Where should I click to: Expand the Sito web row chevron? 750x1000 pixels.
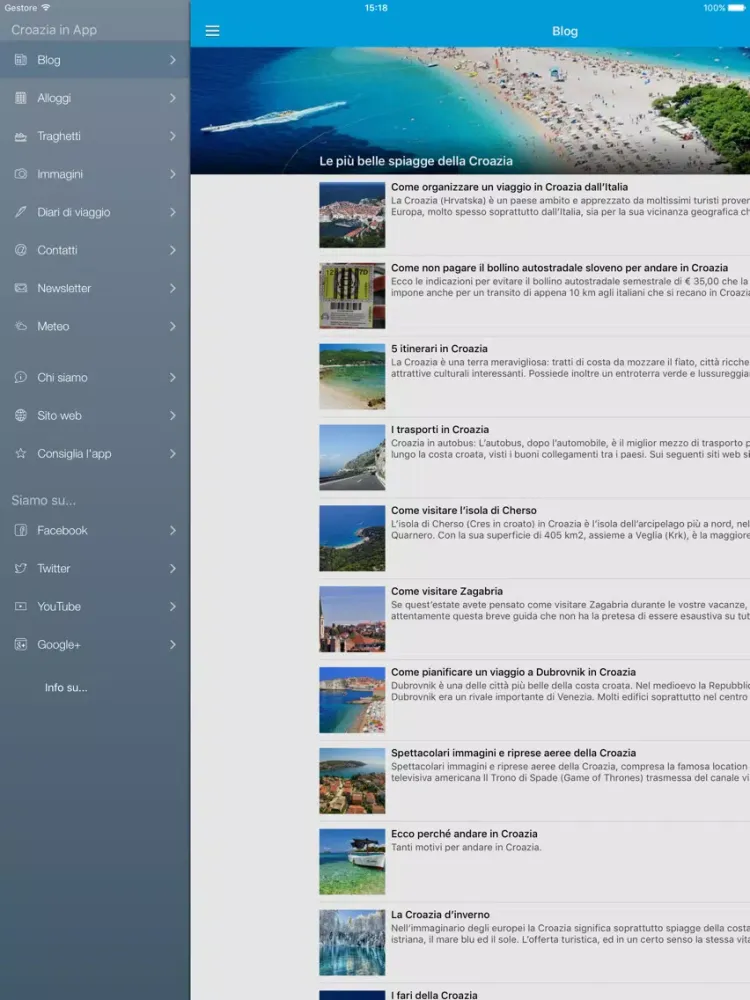tap(173, 416)
